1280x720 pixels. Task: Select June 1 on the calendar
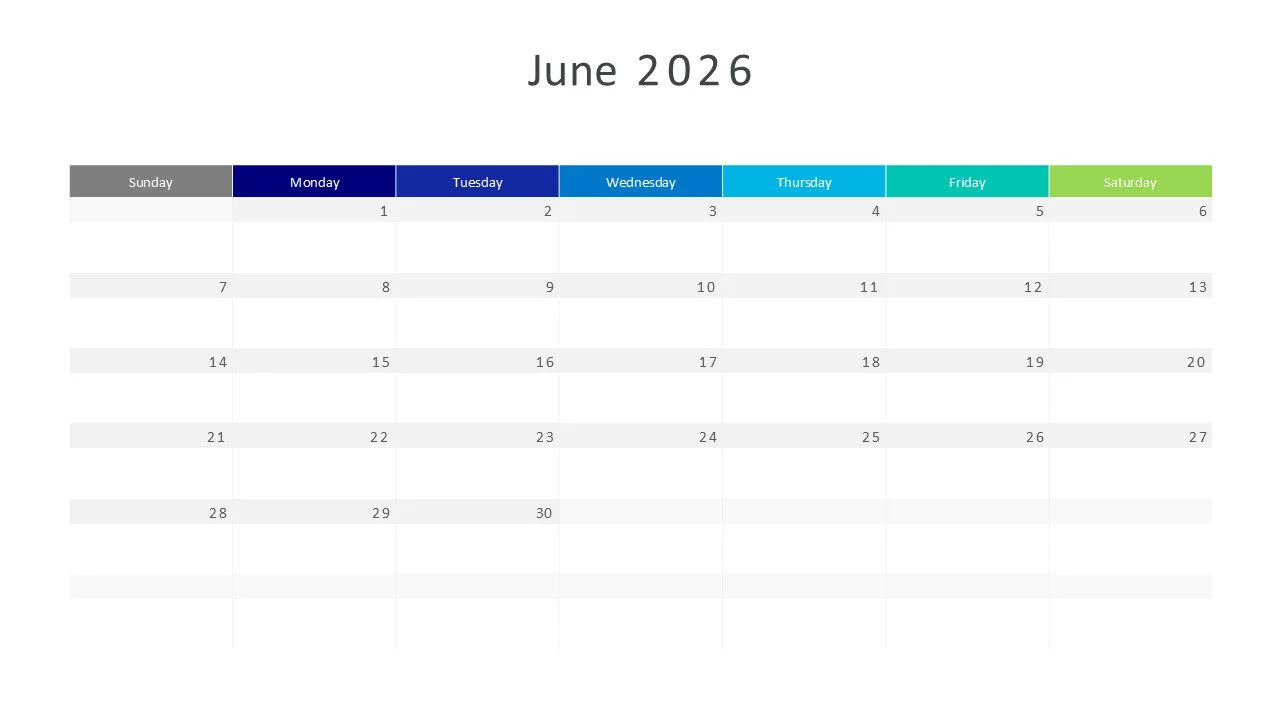[x=383, y=211]
